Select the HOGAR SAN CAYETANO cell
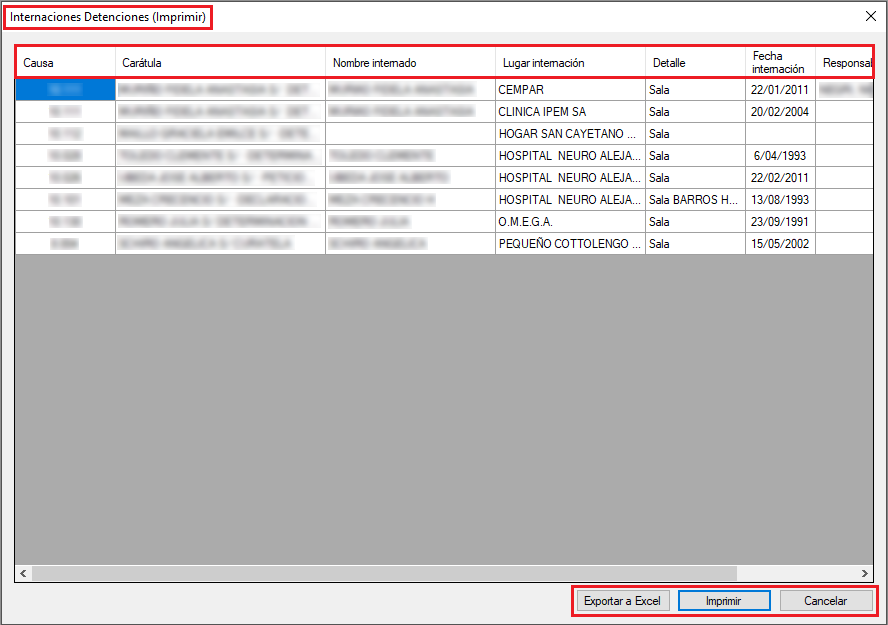Image resolution: width=888 pixels, height=625 pixels. tap(570, 134)
